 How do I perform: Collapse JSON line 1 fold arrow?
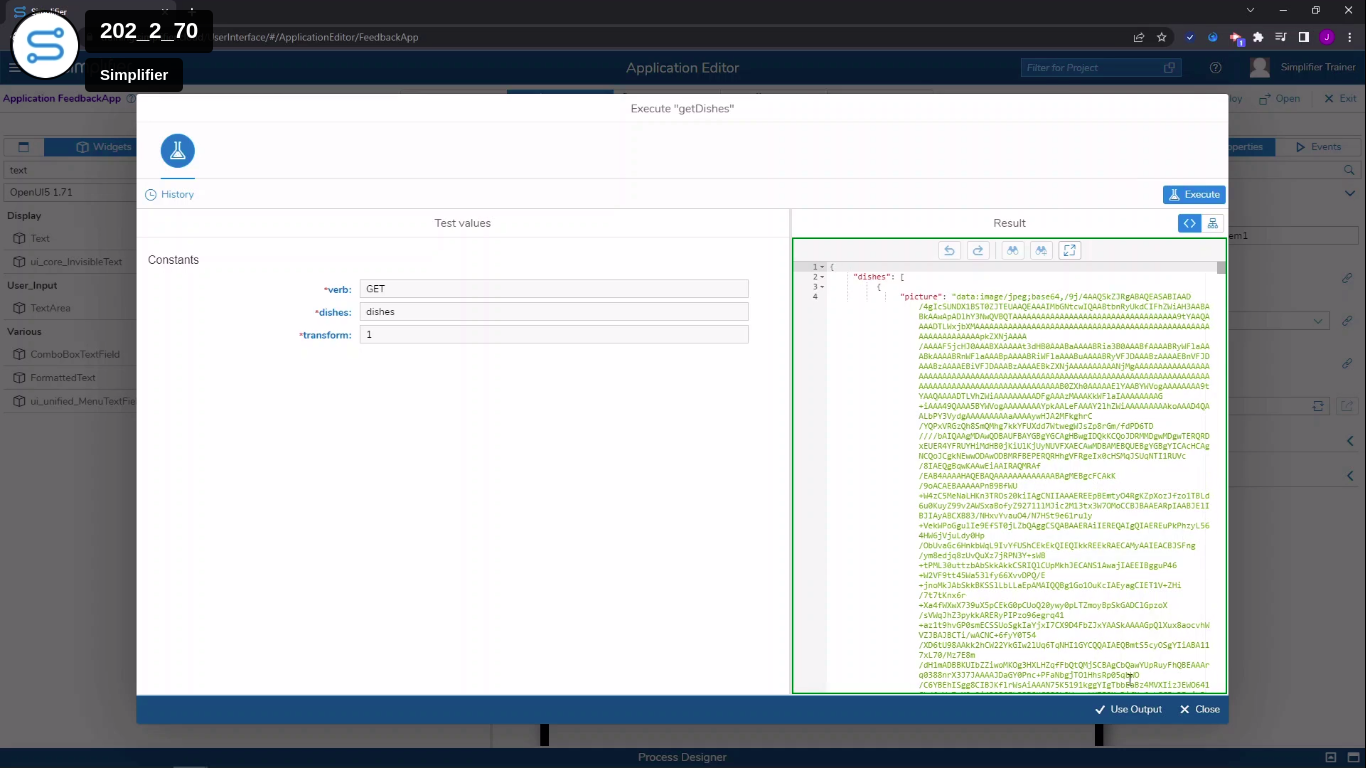823,267
